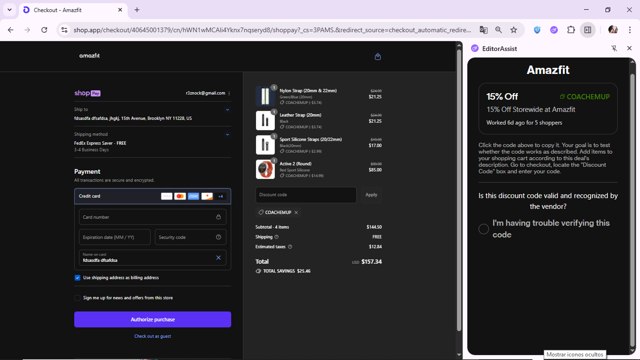Open the shopping bag cart icon

[x=378, y=57]
